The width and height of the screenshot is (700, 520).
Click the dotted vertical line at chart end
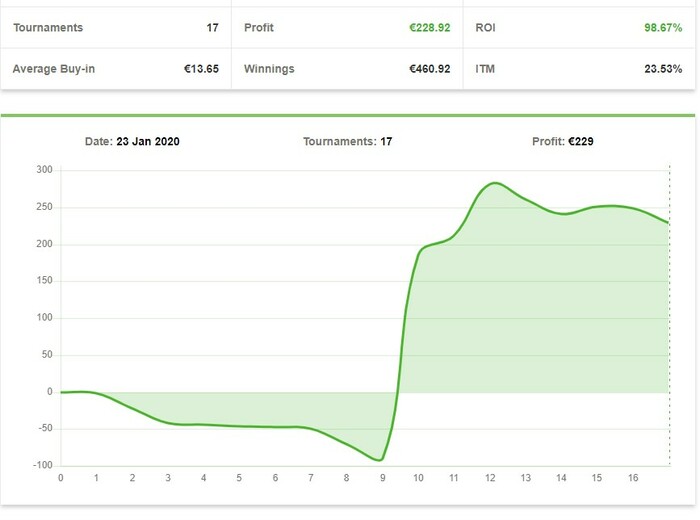click(669, 316)
